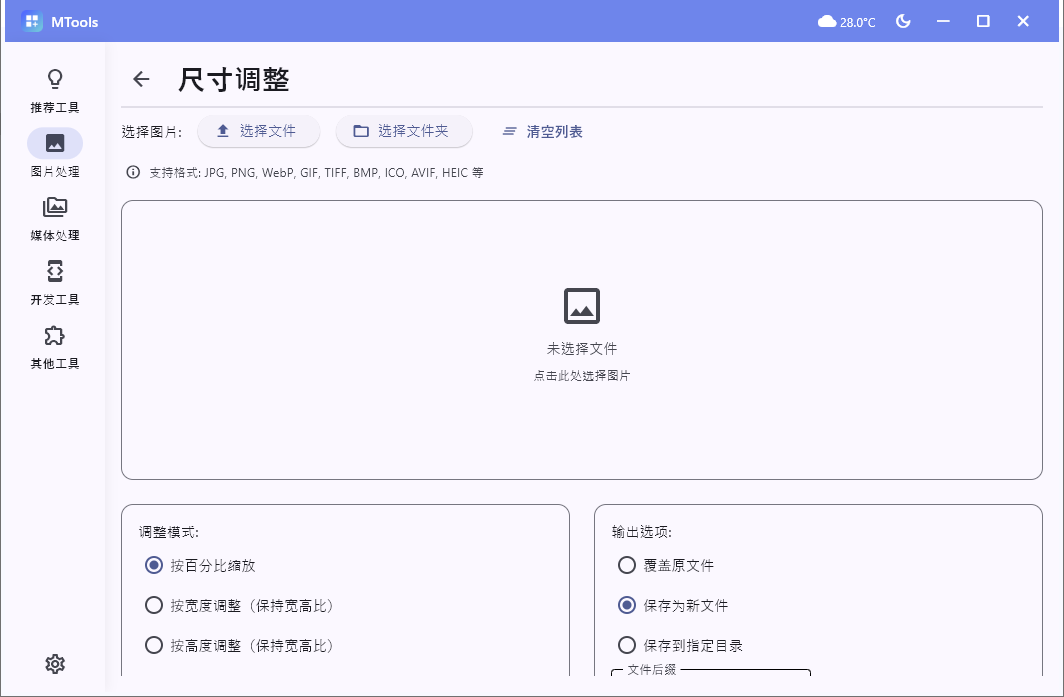
Task: Click the weather cloud icon showing 28.0°C
Action: [845, 20]
